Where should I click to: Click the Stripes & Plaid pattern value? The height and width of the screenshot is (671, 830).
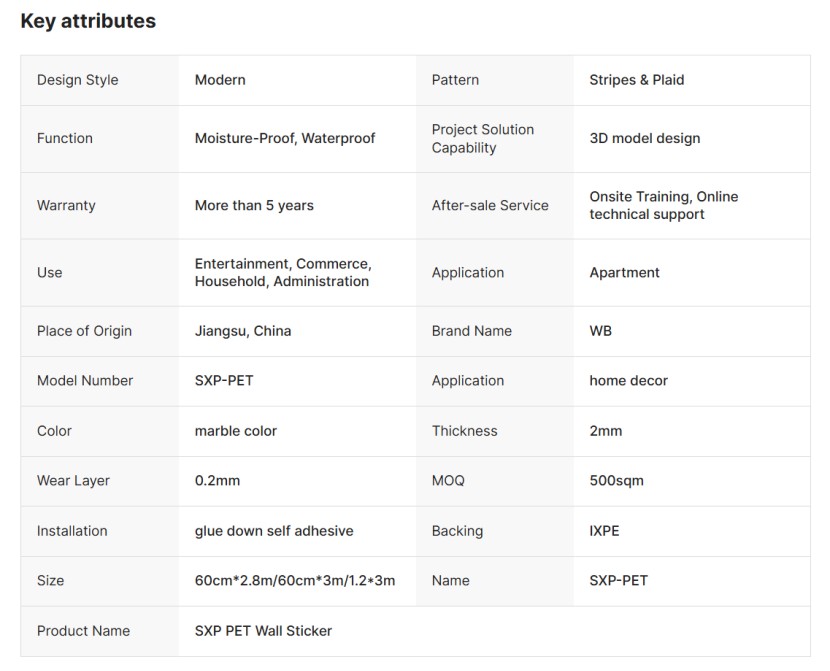point(636,80)
